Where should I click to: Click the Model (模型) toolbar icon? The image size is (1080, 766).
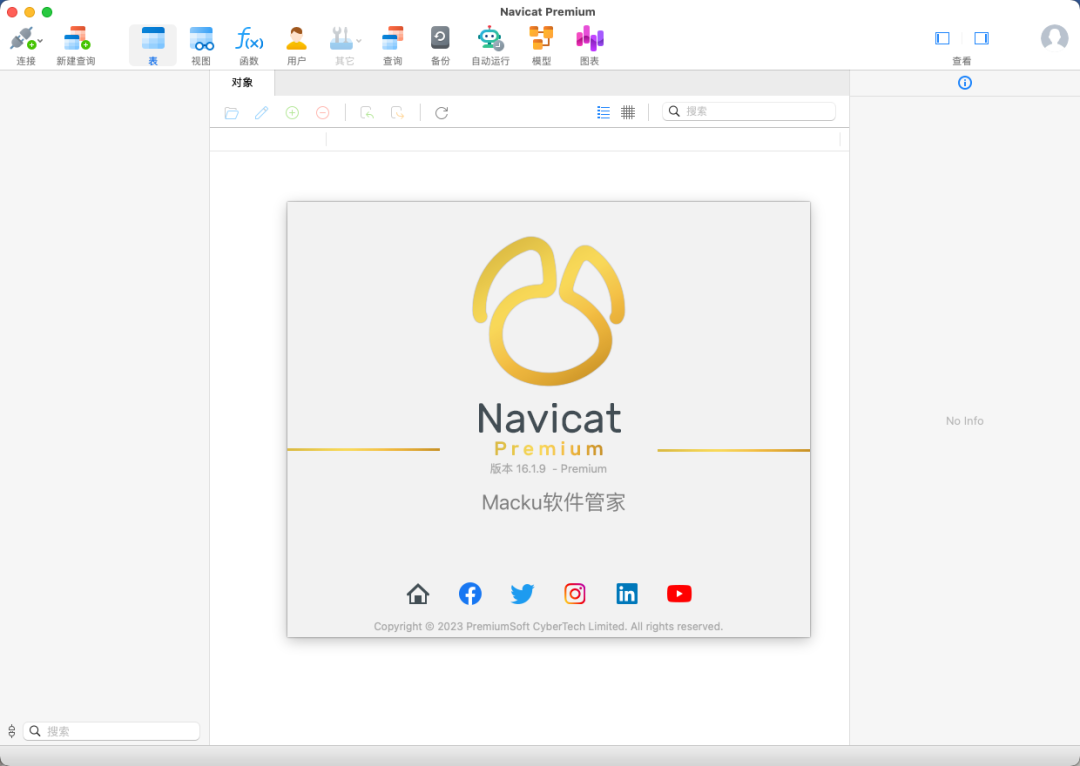pos(541,38)
